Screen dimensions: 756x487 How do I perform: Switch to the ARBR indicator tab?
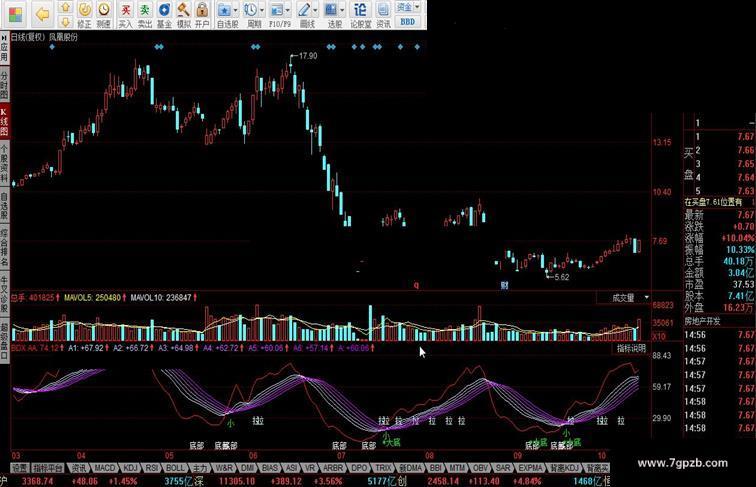333,468
